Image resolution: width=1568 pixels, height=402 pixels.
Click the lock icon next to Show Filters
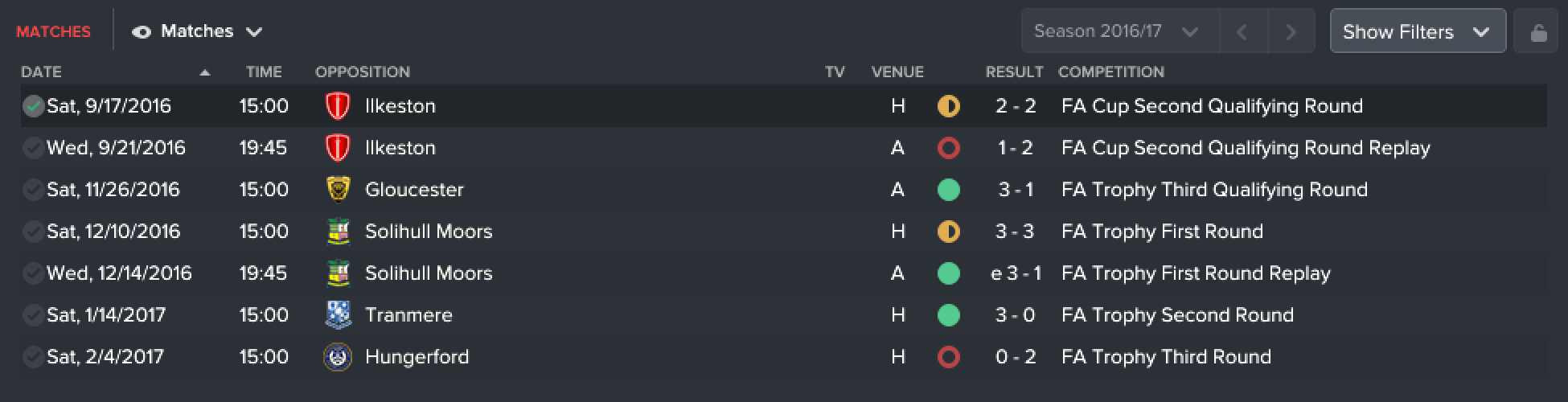[x=1538, y=32]
